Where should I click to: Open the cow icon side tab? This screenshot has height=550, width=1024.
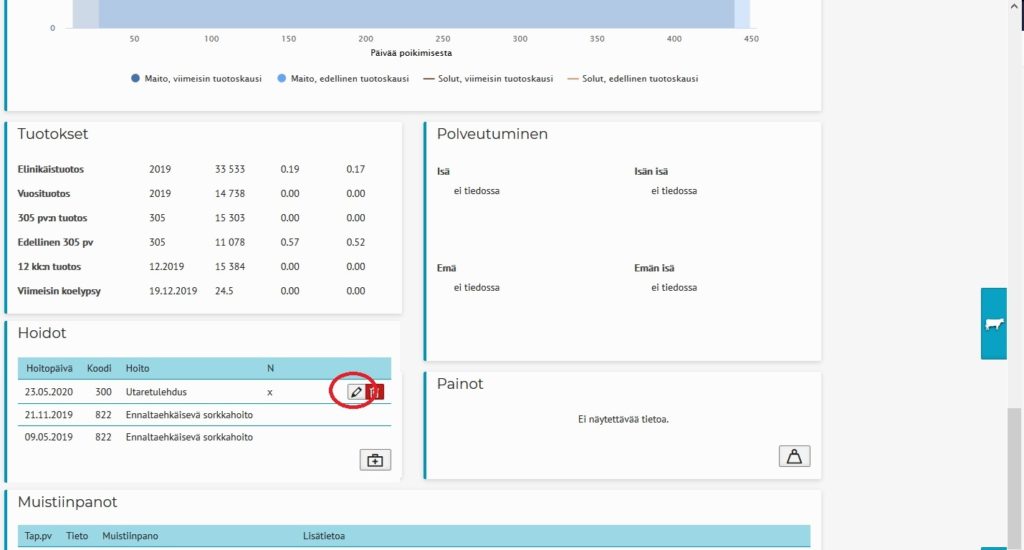[994, 324]
